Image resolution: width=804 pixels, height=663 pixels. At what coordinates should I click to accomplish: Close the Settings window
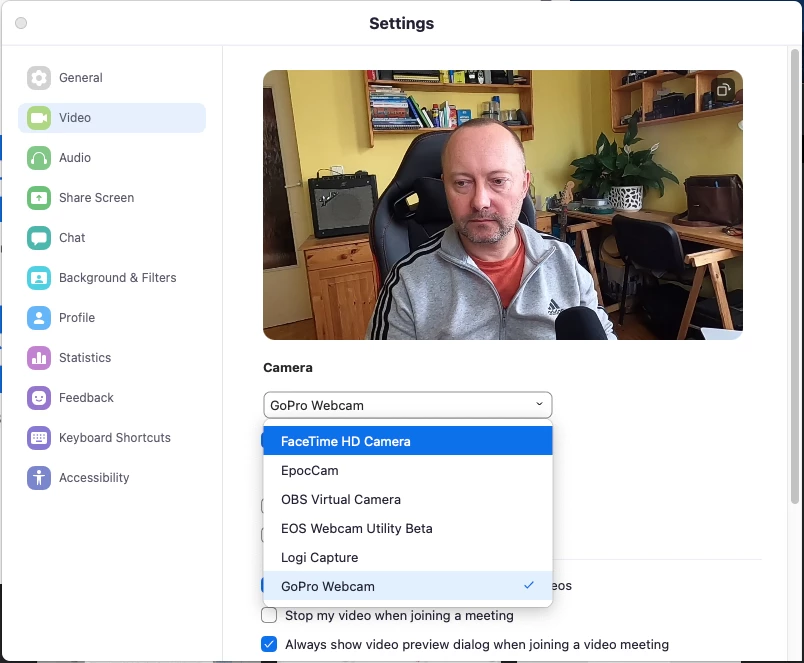[21, 23]
